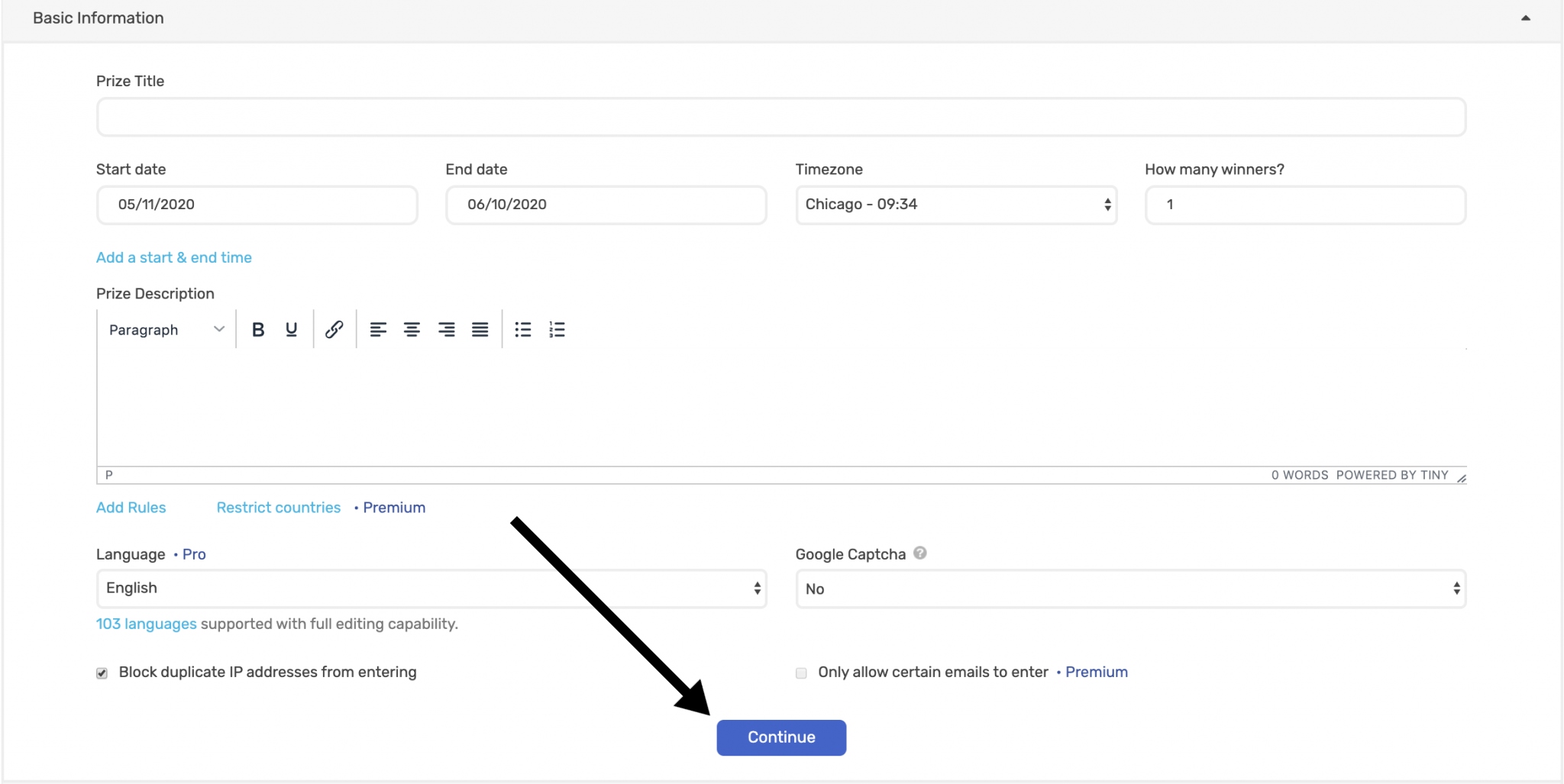Click inside the Prize Title field
Screen dimensions: 1564x784
(x=780, y=117)
